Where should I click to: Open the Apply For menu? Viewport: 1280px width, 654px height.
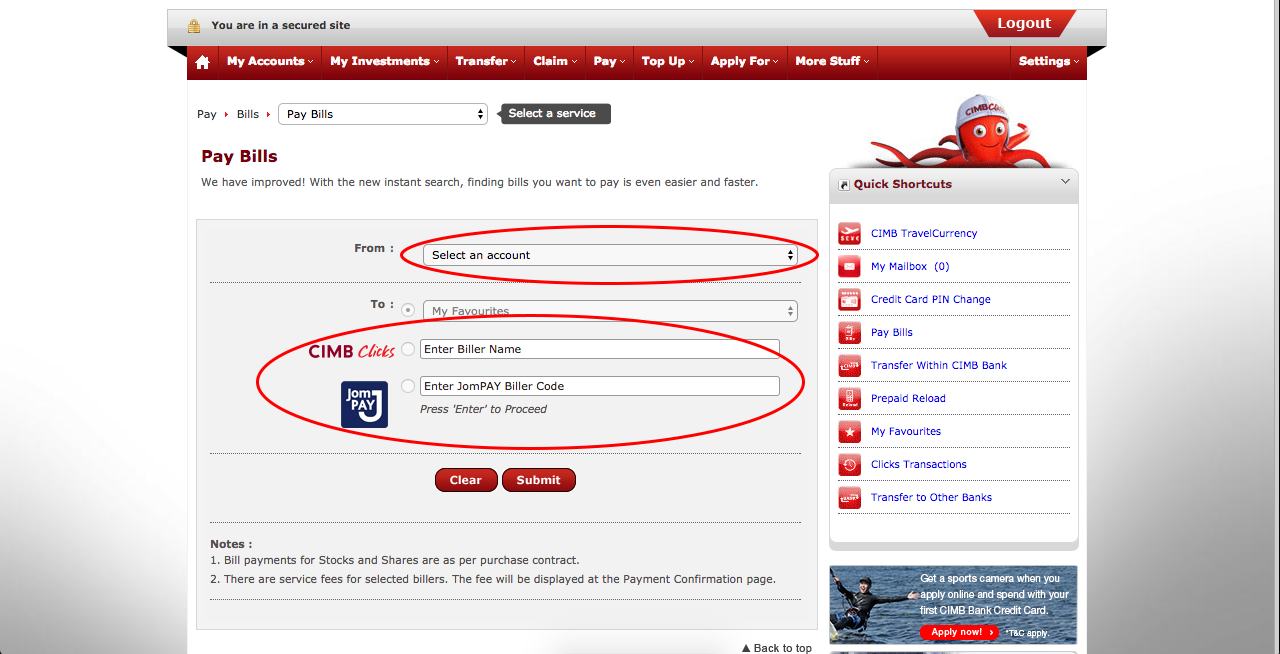[745, 61]
